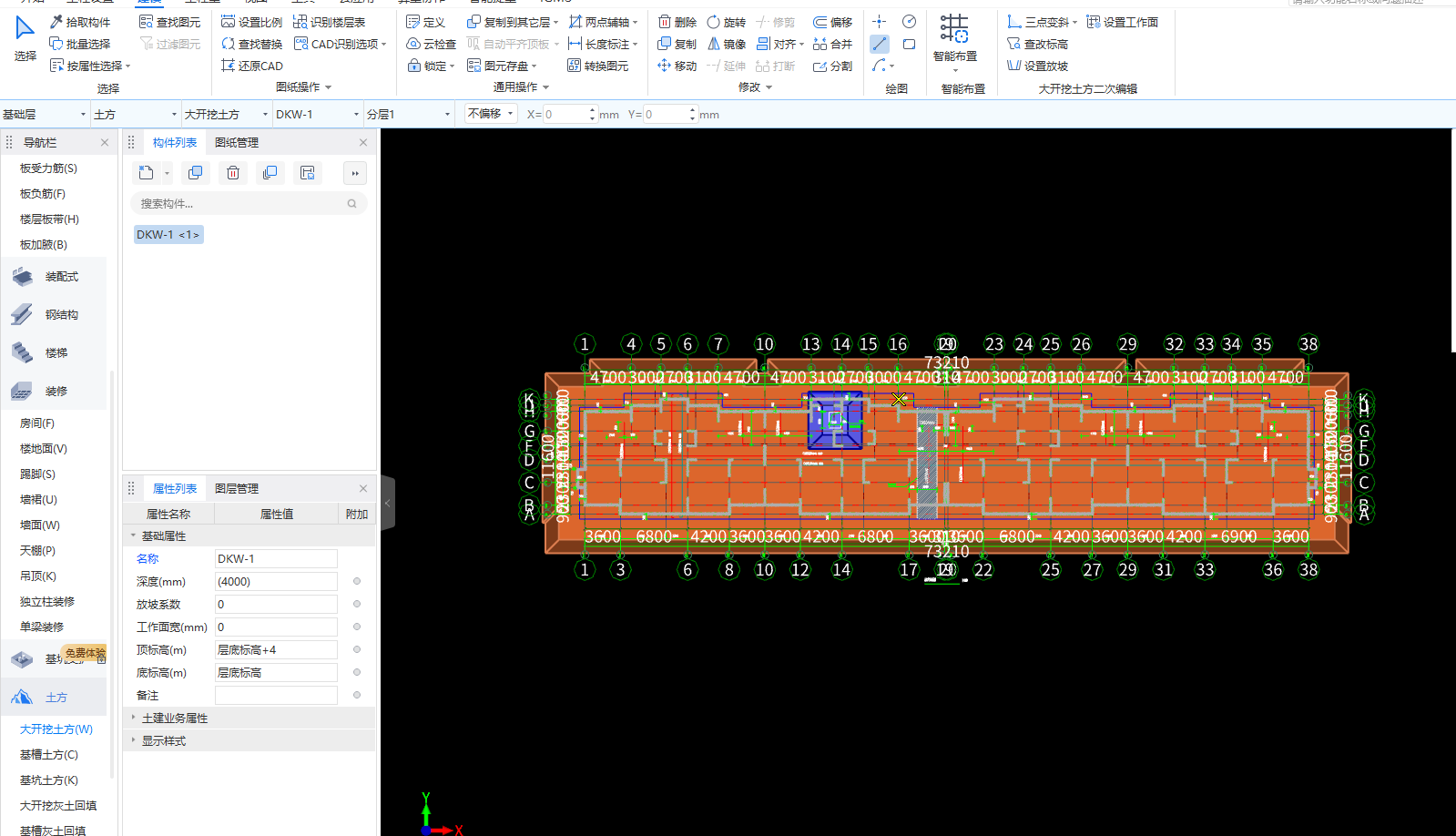
Task: Switch to 图层管理 tab
Action: [237, 488]
